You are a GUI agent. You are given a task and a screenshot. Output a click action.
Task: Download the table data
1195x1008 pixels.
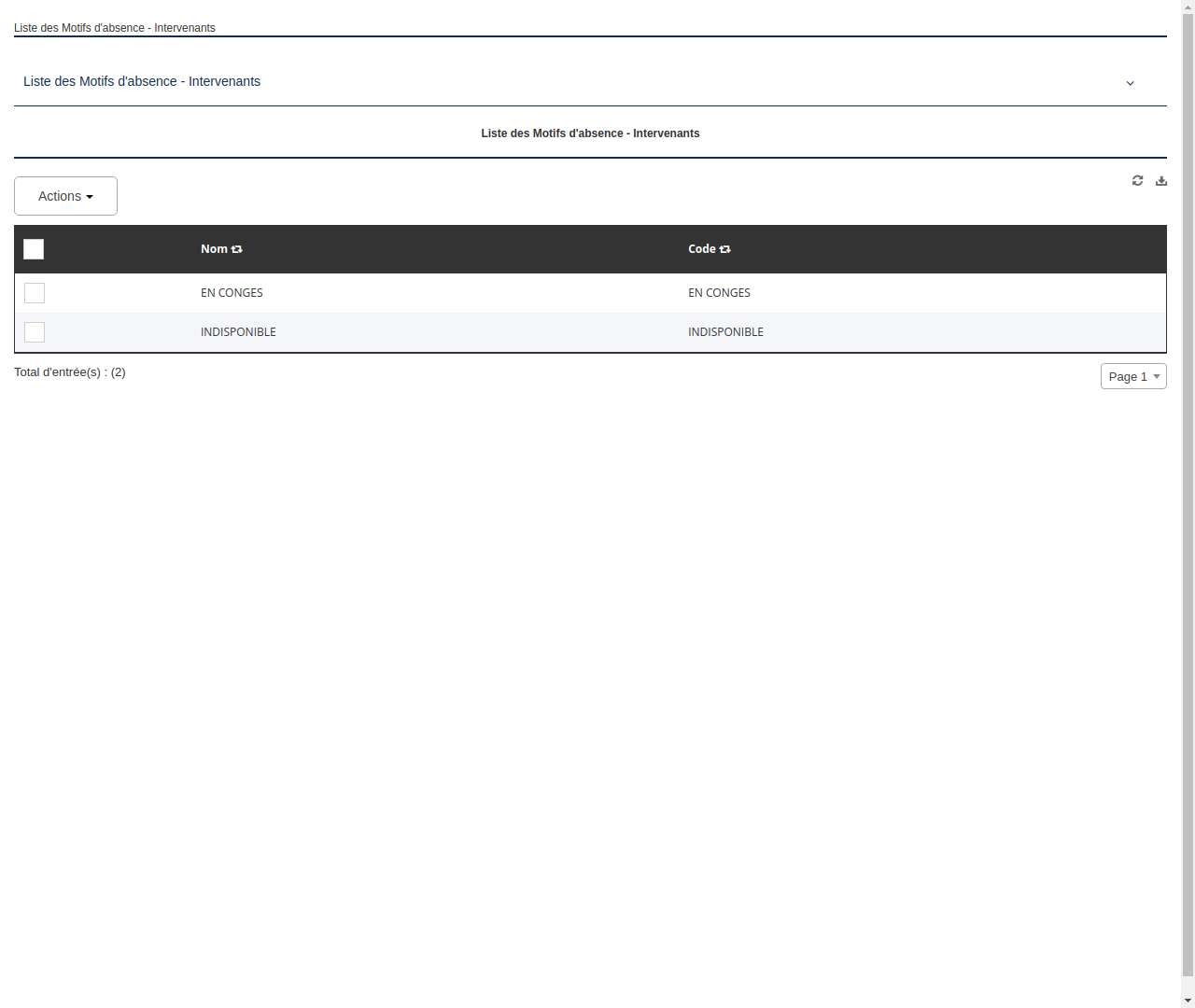(1160, 180)
